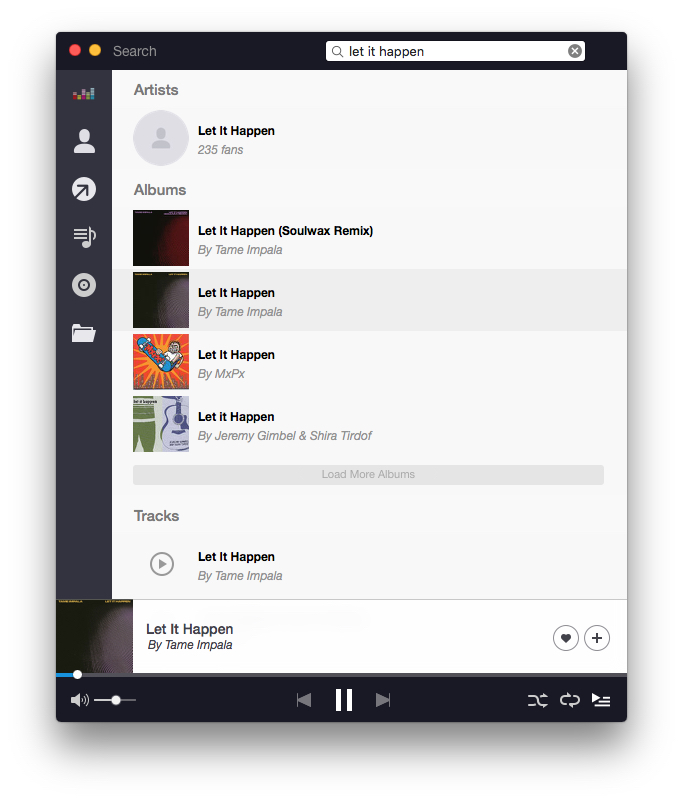The width and height of the screenshot is (683, 802).
Task: Click By MxPx artist text
Action: pyautogui.click(x=222, y=374)
